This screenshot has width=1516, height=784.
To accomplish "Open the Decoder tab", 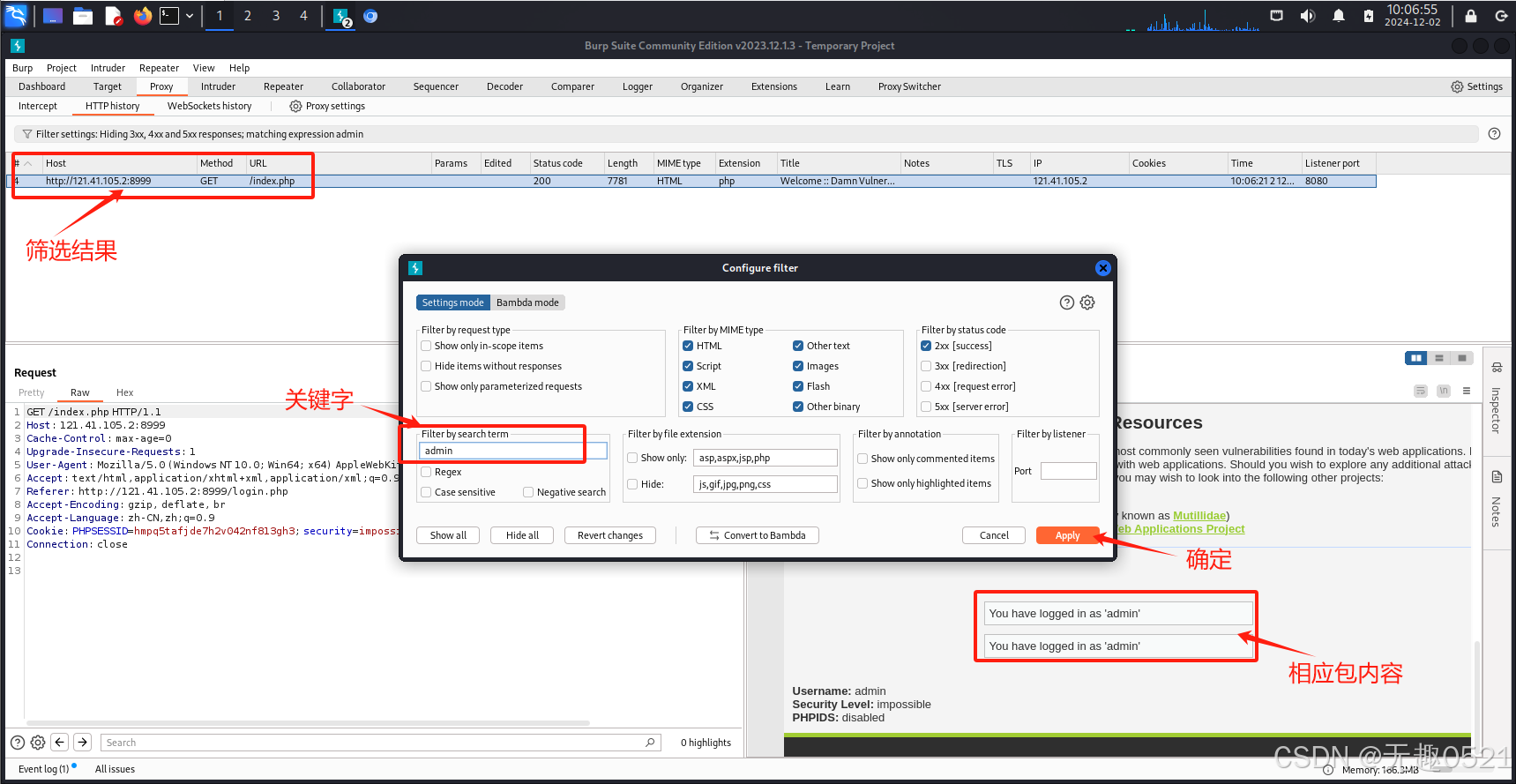I will click(x=504, y=86).
